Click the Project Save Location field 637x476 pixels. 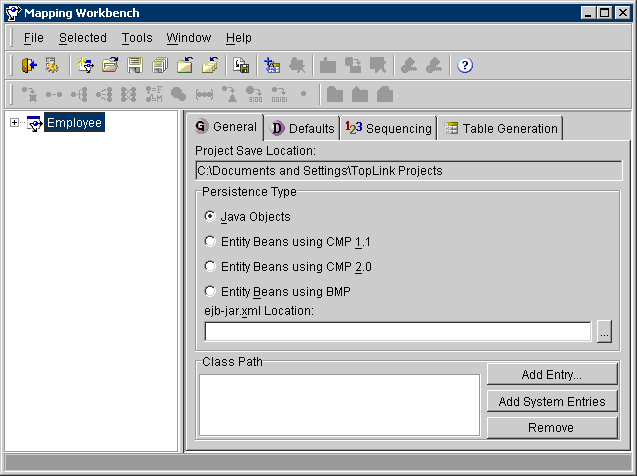pos(409,171)
